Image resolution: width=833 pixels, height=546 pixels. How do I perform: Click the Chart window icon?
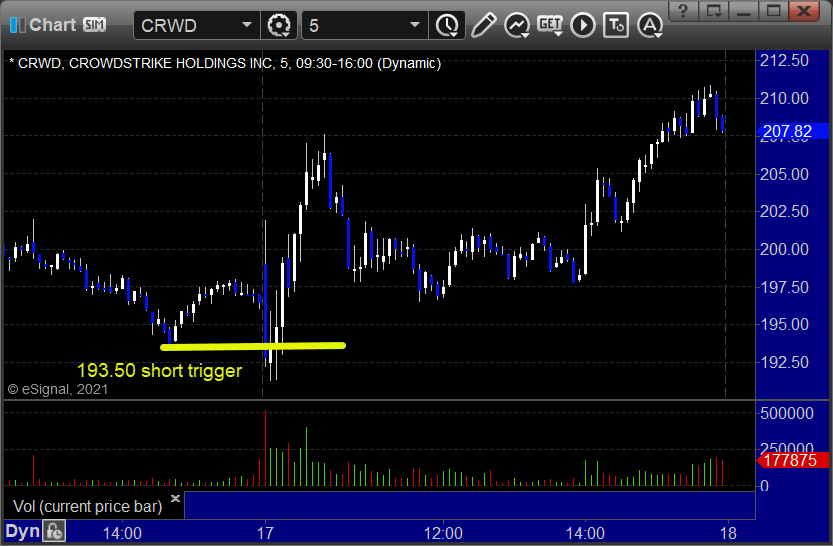(x=18, y=25)
